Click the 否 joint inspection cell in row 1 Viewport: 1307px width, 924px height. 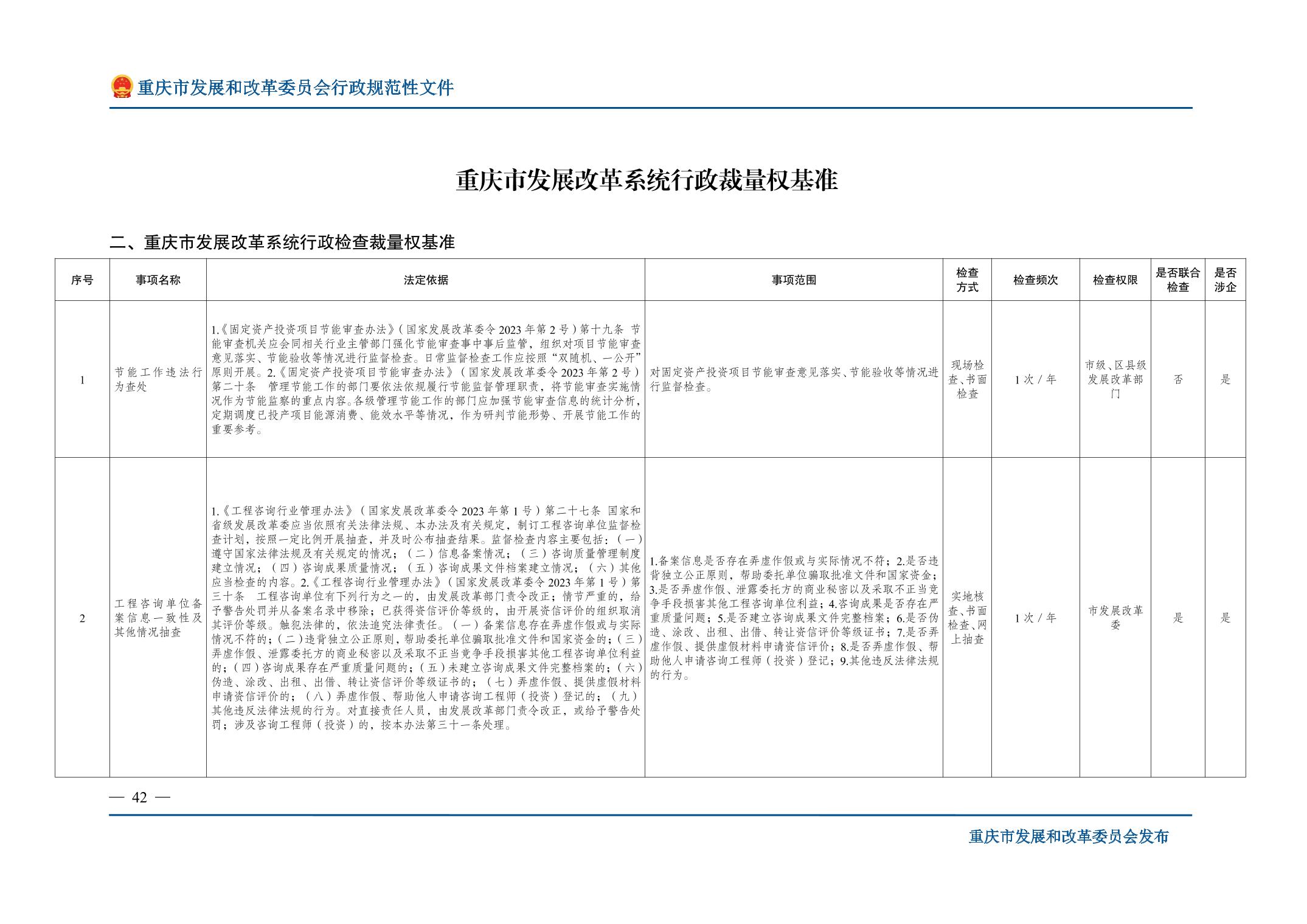coord(1177,379)
